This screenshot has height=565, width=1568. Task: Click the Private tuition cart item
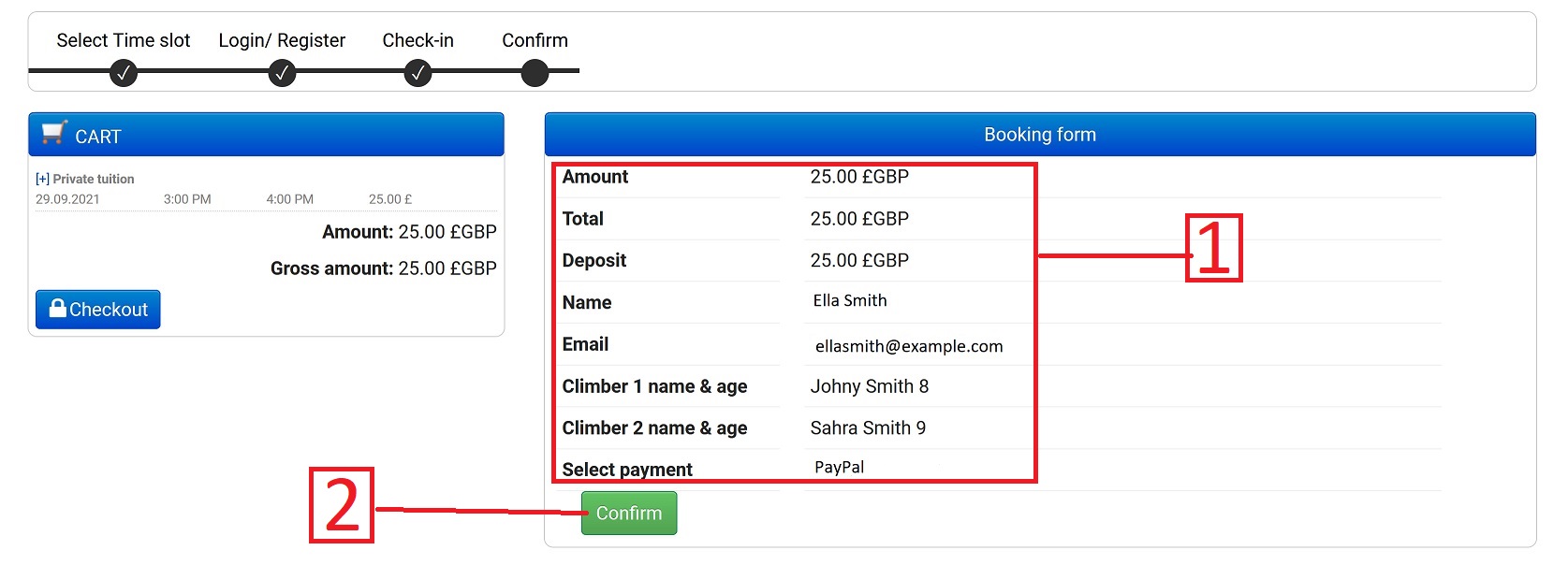(x=93, y=179)
